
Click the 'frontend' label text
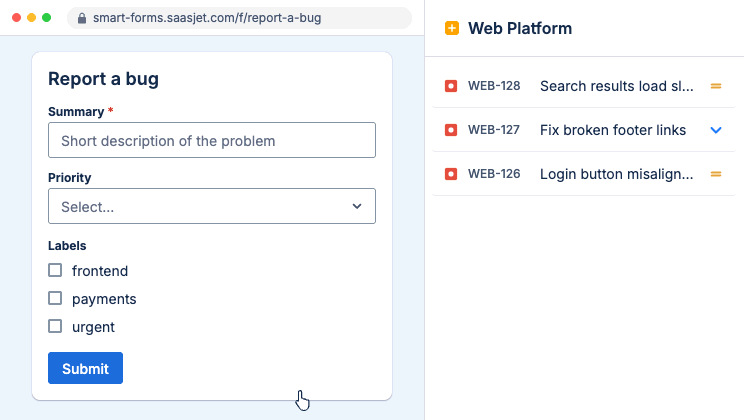(x=100, y=271)
